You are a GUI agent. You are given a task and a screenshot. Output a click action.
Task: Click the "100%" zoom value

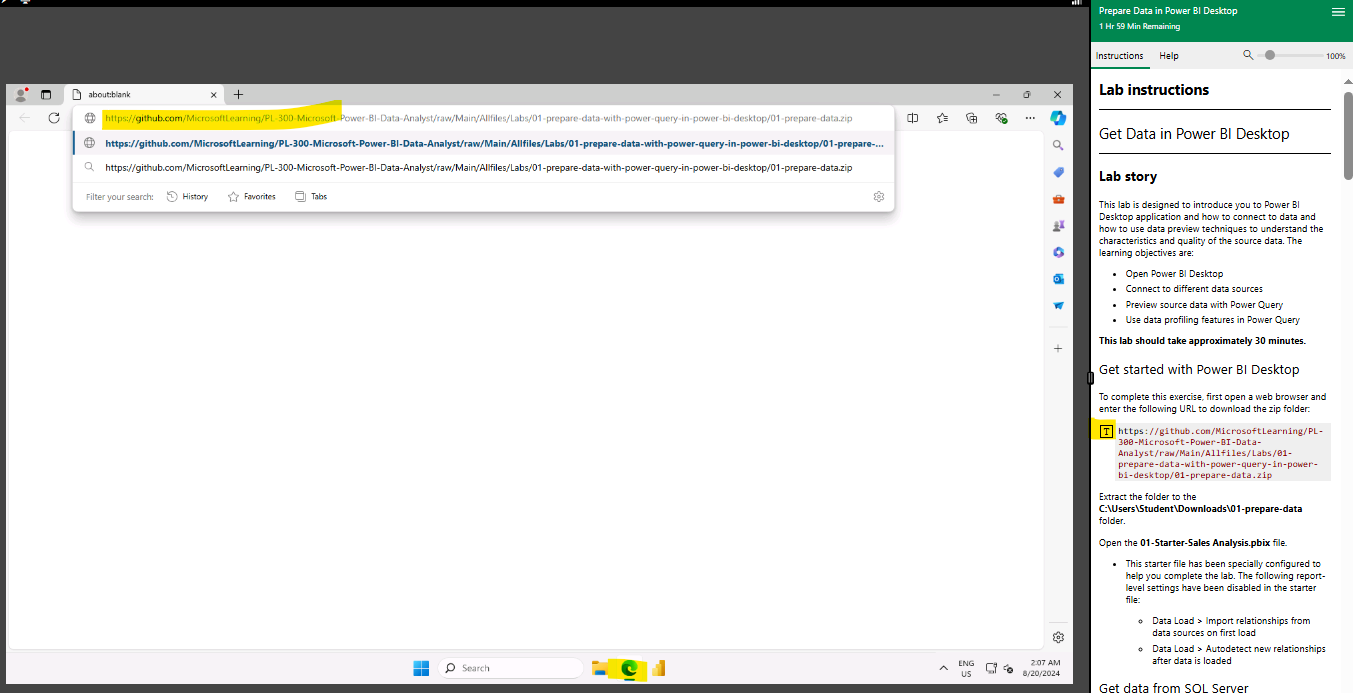[x=1336, y=56]
